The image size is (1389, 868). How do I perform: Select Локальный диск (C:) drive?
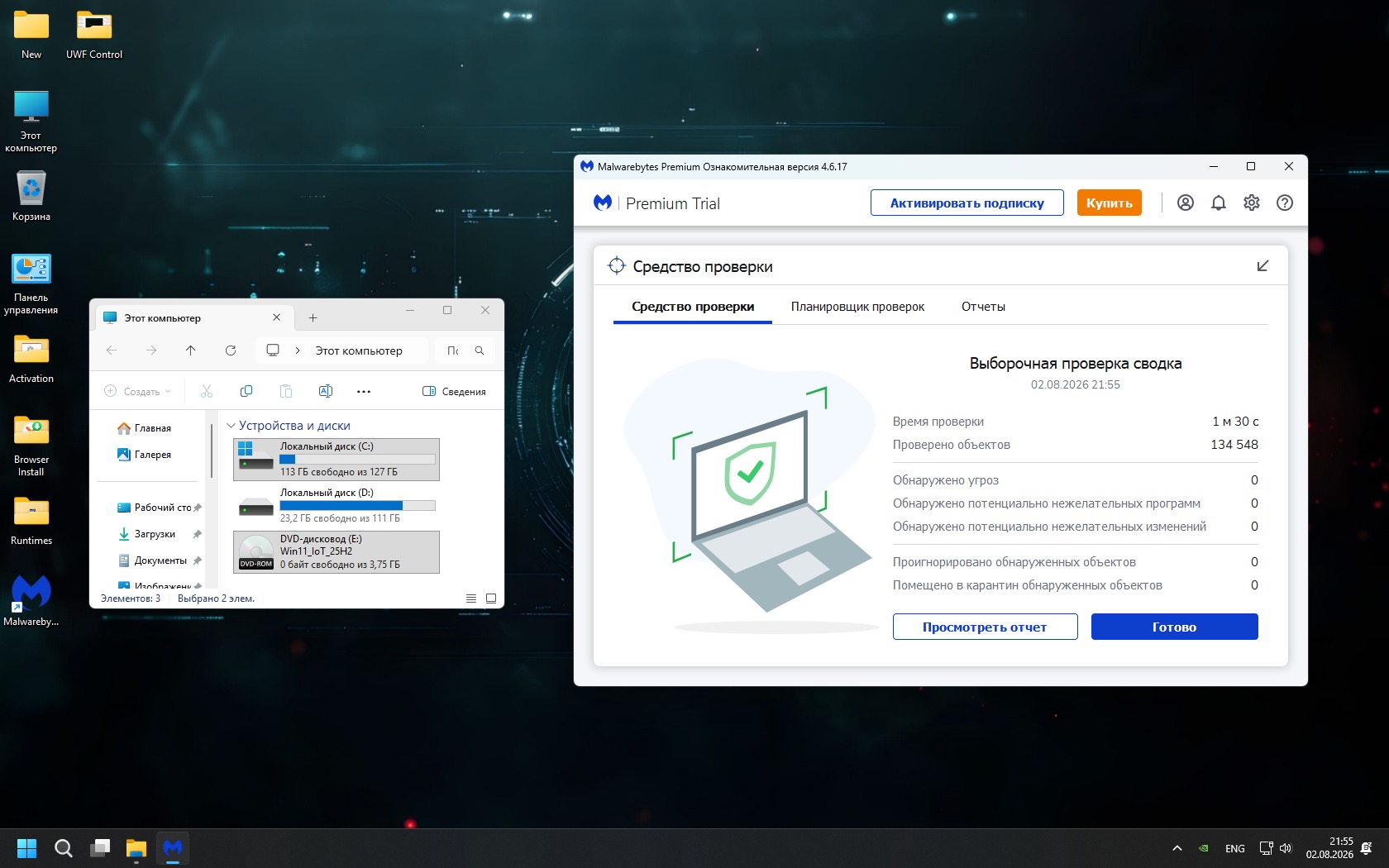337,460
